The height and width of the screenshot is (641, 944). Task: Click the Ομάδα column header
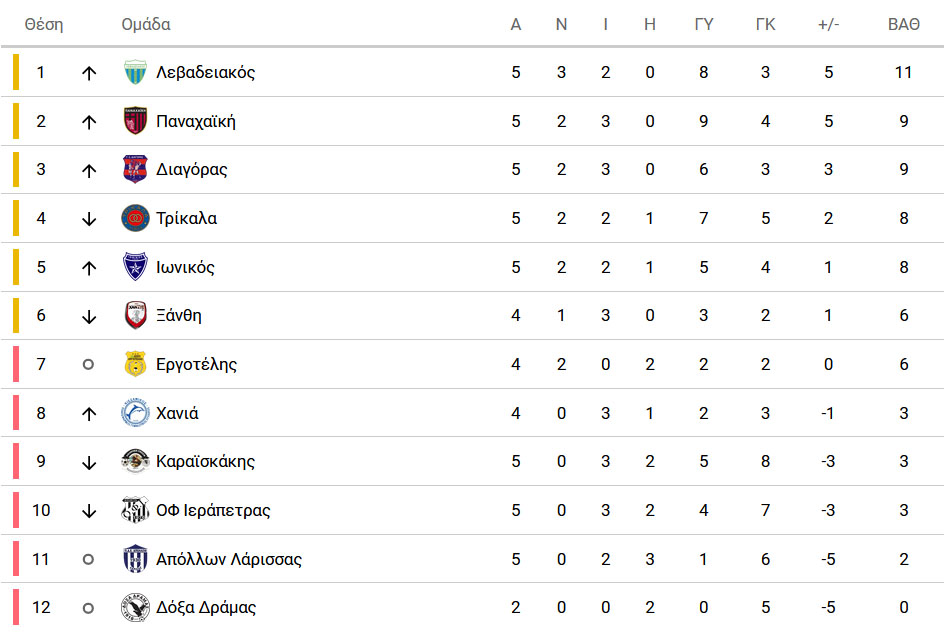pos(146,25)
